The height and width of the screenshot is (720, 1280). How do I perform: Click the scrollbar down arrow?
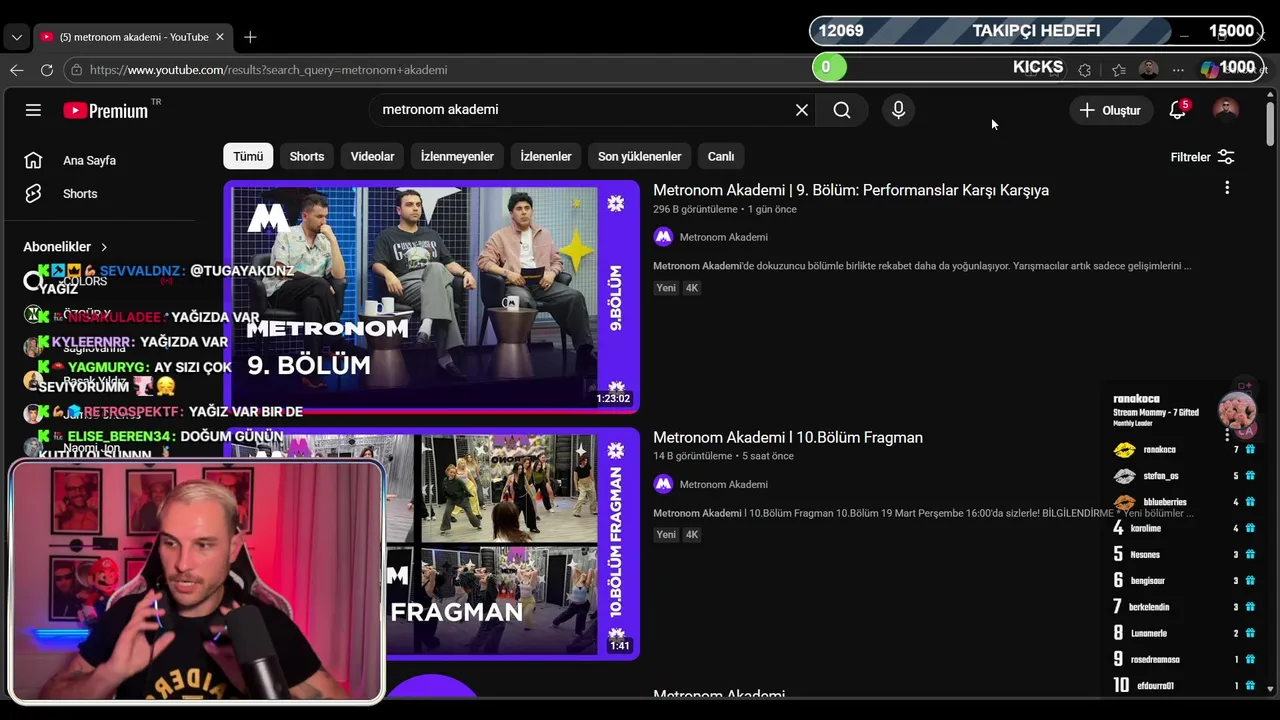[1271, 688]
